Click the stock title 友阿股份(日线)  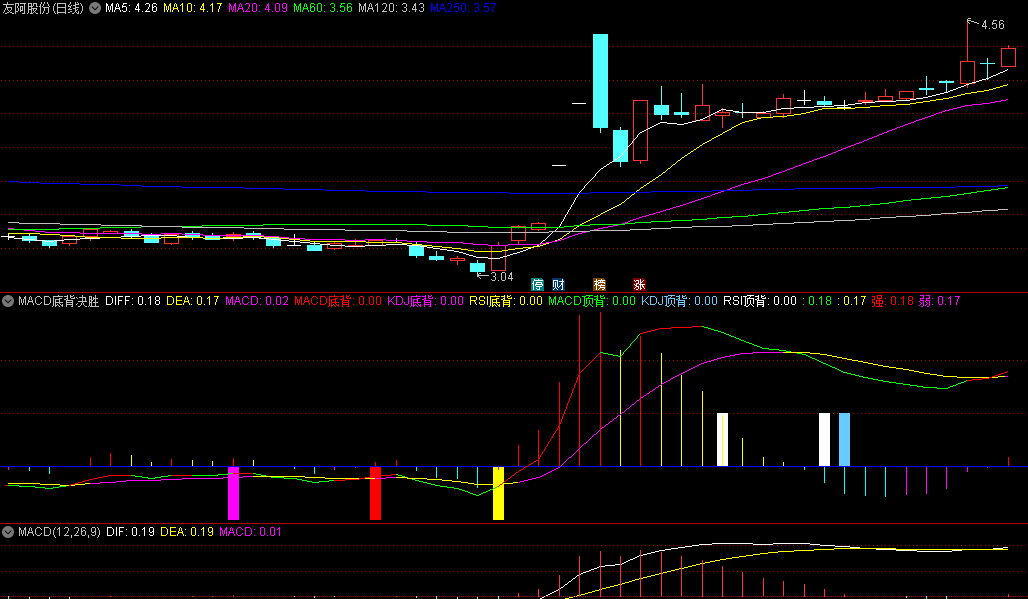43,8
